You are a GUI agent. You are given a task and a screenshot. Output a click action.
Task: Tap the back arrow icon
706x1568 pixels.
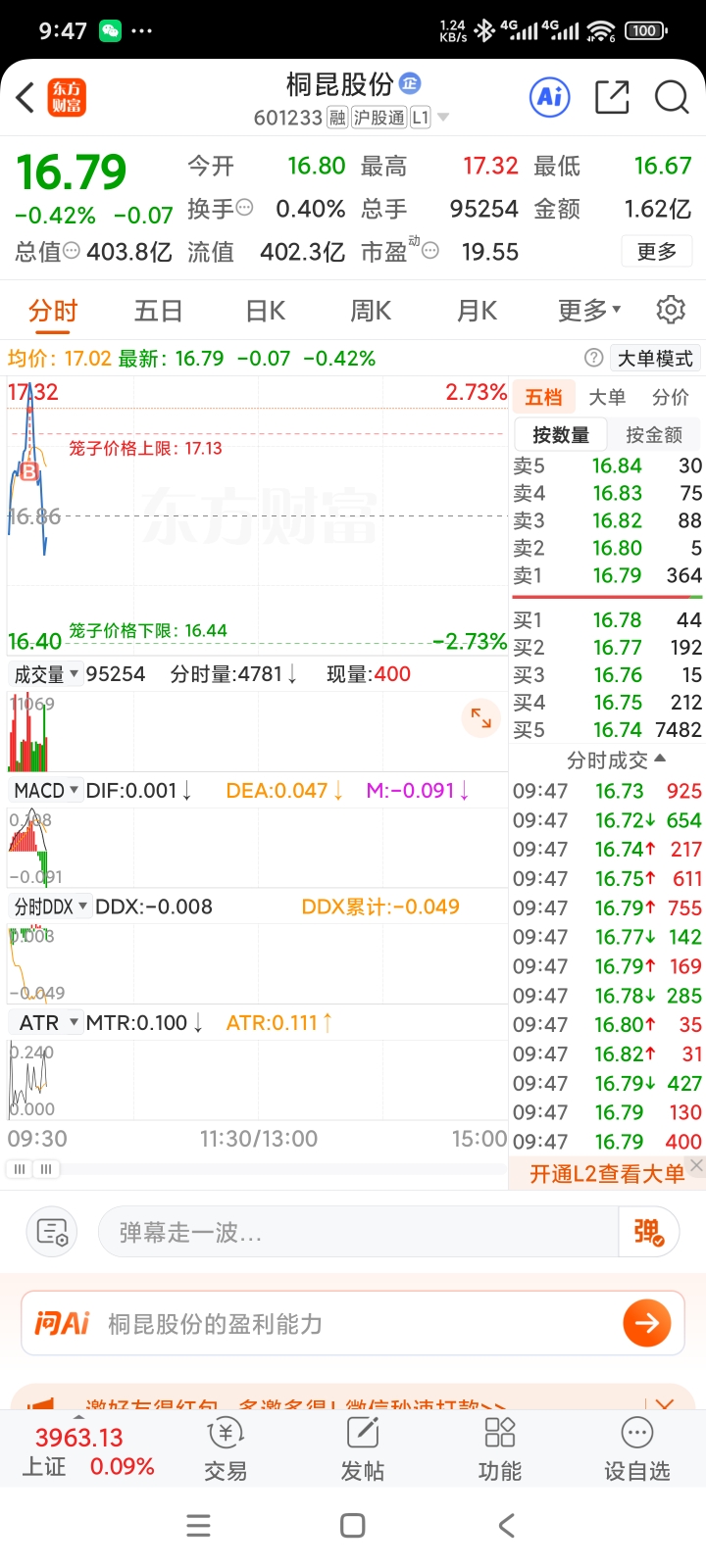pyautogui.click(x=25, y=97)
